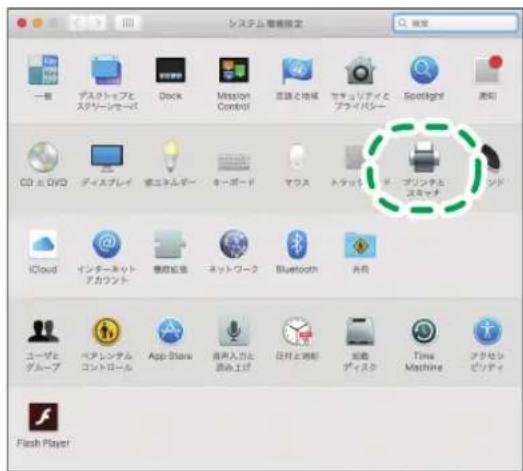Open Sharing folder preferences pane
The width and height of the screenshot is (523, 471).
tap(360, 245)
